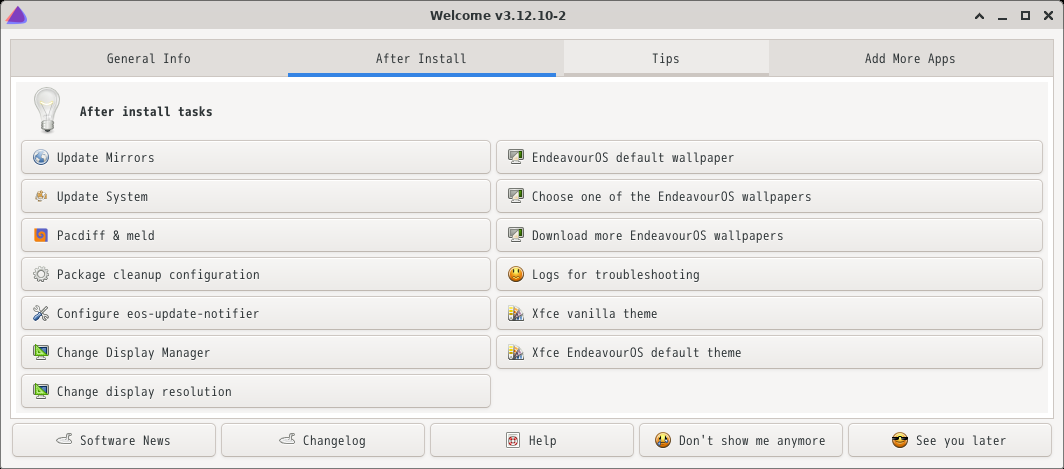Image resolution: width=1064 pixels, height=469 pixels.
Task: Click the wrench icon for eos-update-notifier
Action: (x=41, y=314)
